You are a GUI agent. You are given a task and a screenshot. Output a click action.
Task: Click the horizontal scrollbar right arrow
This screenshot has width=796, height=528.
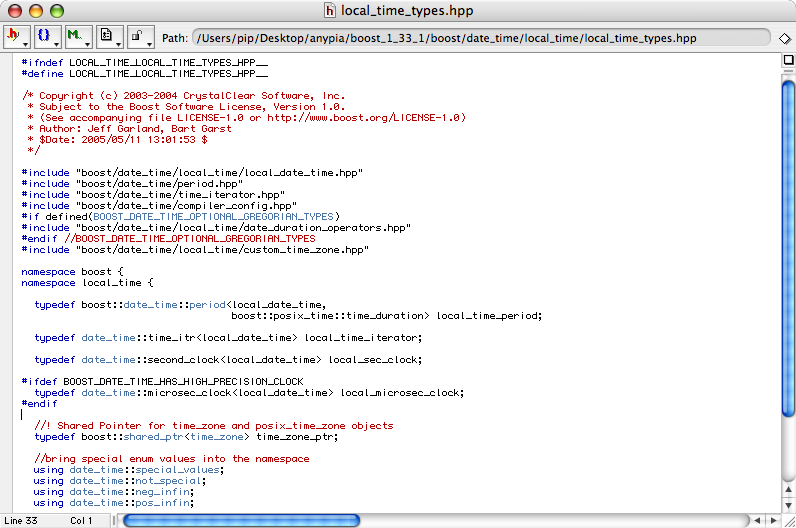pyautogui.click(x=773, y=520)
